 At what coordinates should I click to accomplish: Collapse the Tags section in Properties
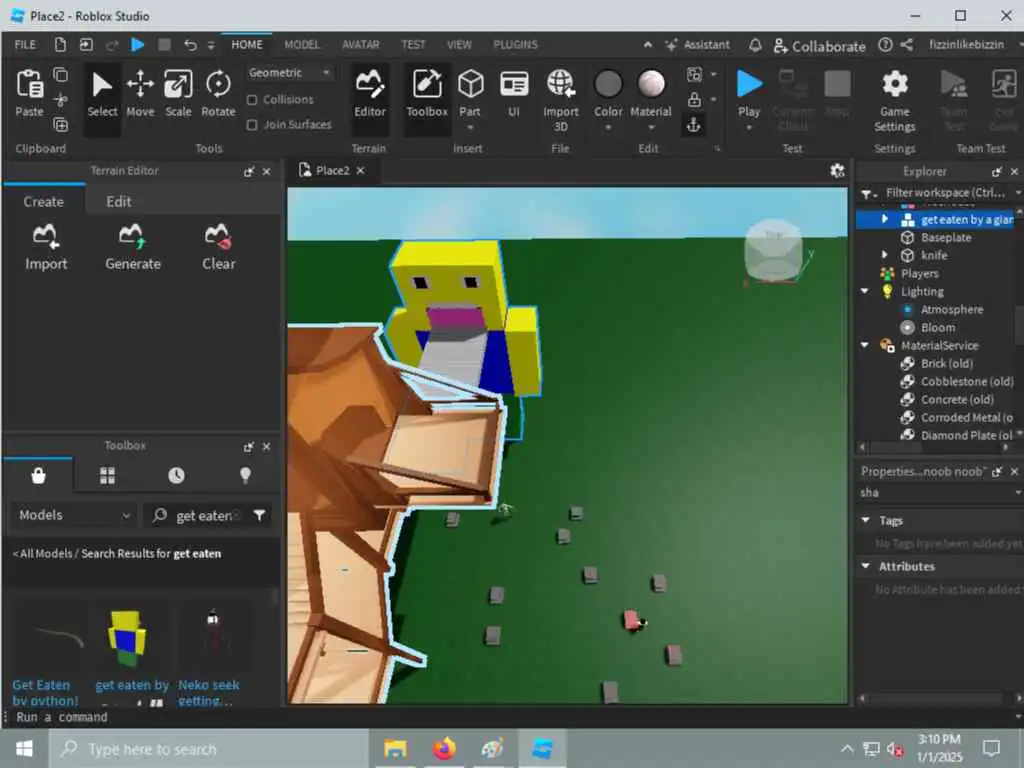point(866,520)
